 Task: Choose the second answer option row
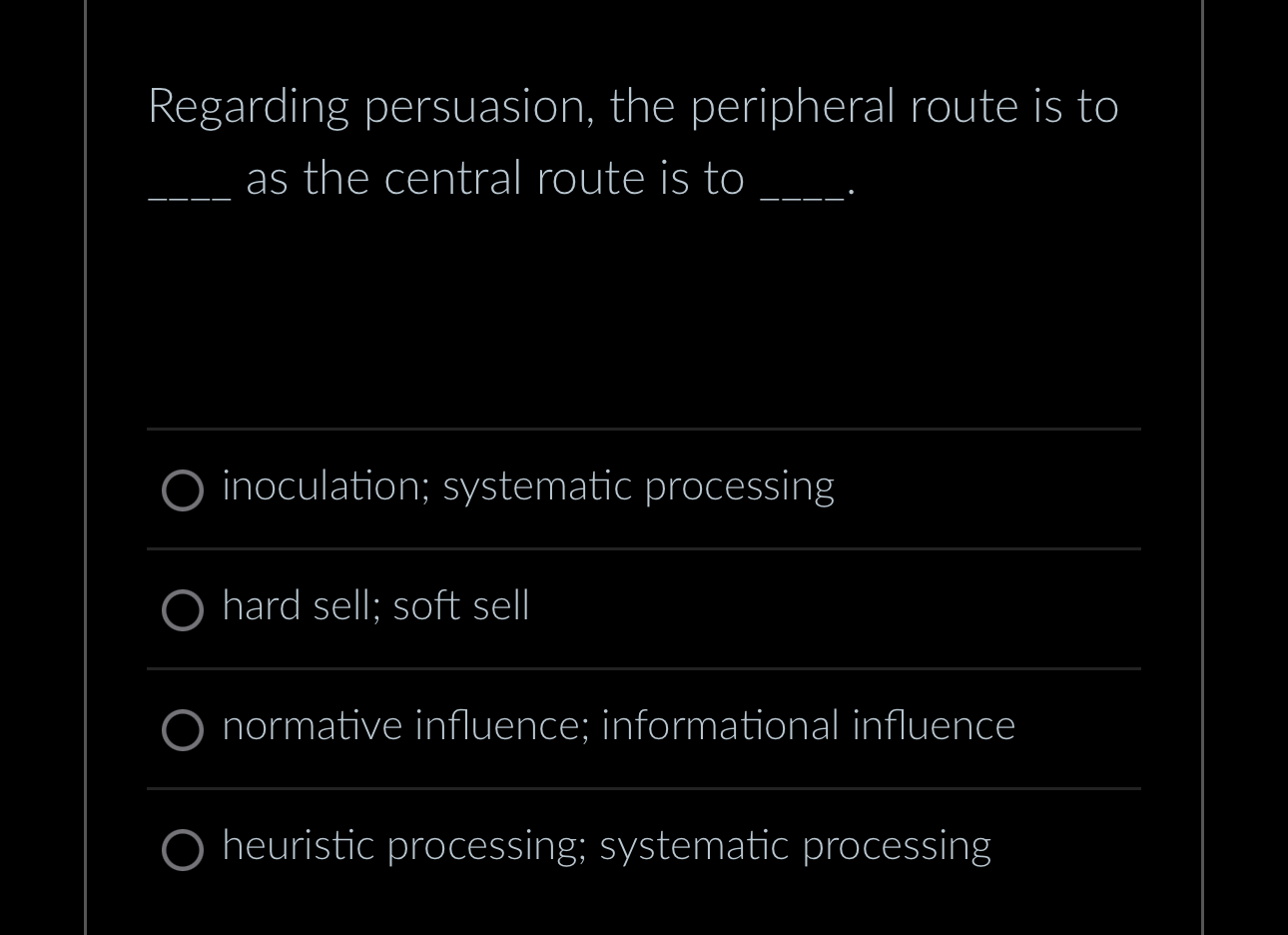tap(644, 609)
